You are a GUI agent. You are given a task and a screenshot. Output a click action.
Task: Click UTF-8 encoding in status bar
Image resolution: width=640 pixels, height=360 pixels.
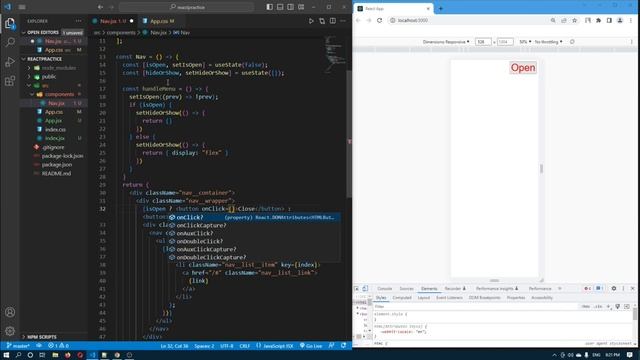tap(227, 346)
